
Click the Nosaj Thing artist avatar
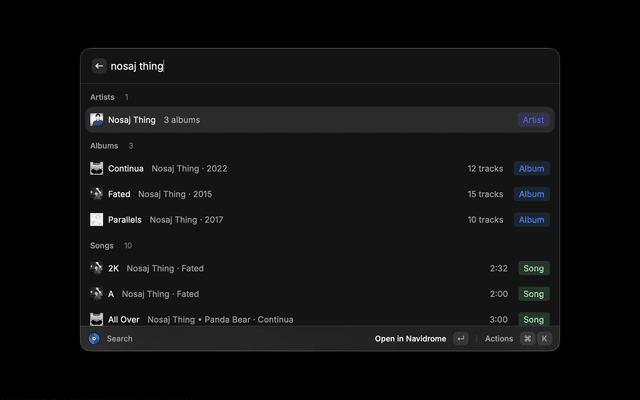(97, 120)
